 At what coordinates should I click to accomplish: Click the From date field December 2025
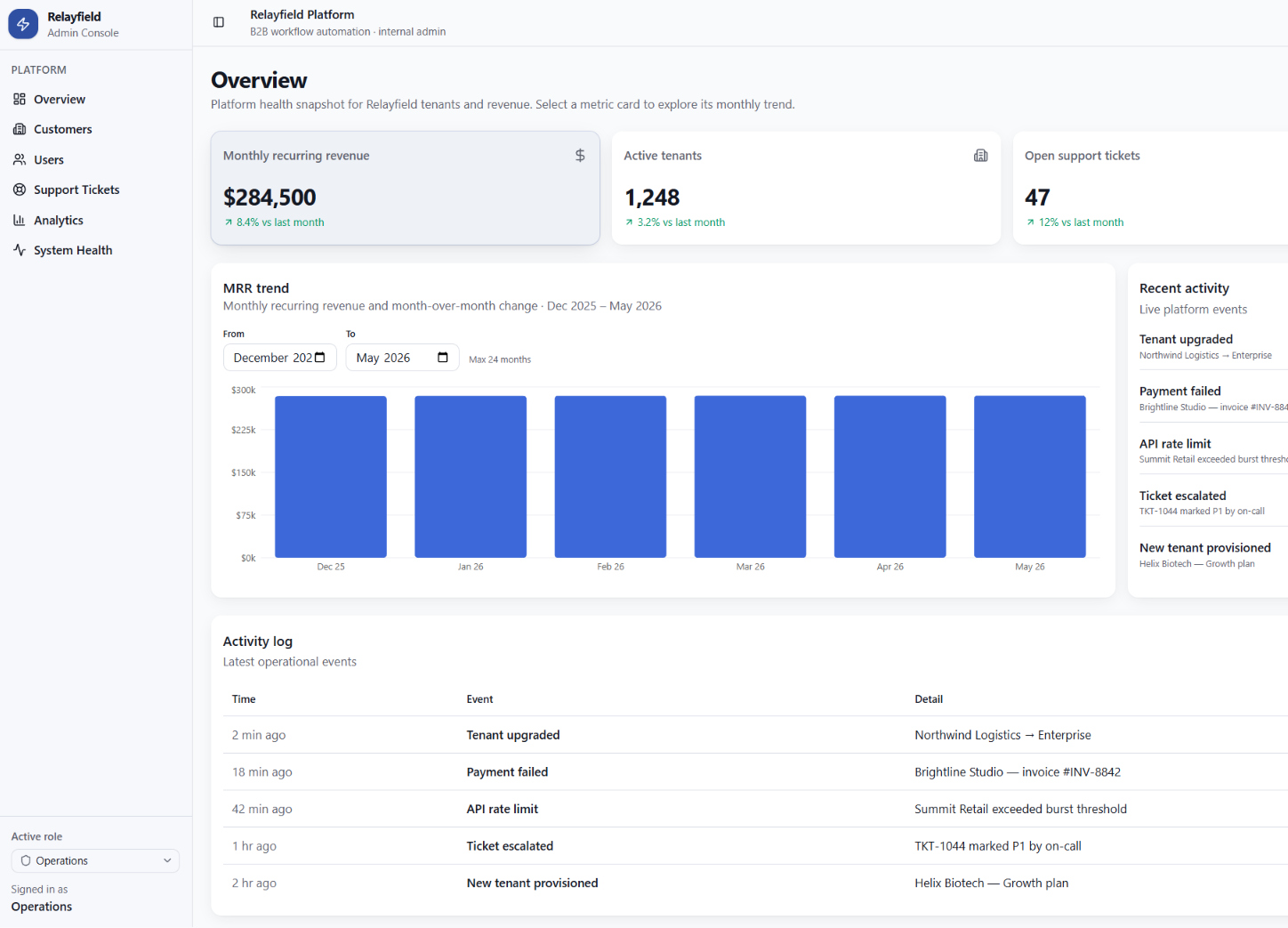point(279,357)
